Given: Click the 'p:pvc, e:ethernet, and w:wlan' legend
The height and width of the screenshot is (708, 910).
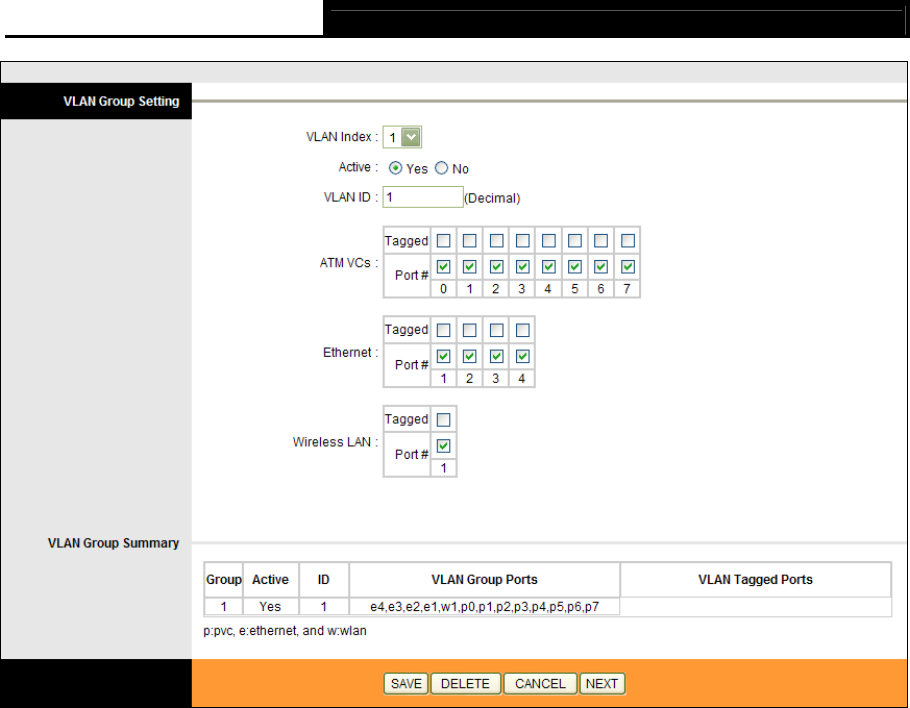Looking at the screenshot, I should point(285,631).
